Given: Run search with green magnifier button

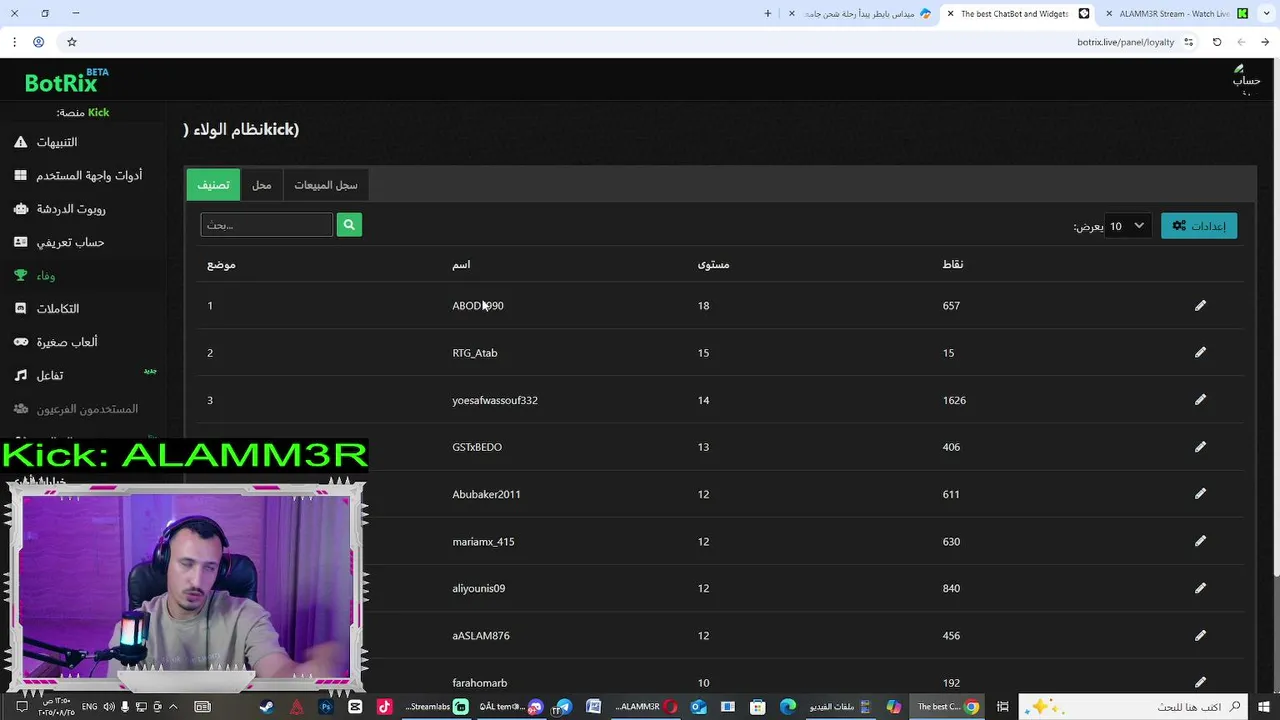Looking at the screenshot, I should click(x=349, y=225).
